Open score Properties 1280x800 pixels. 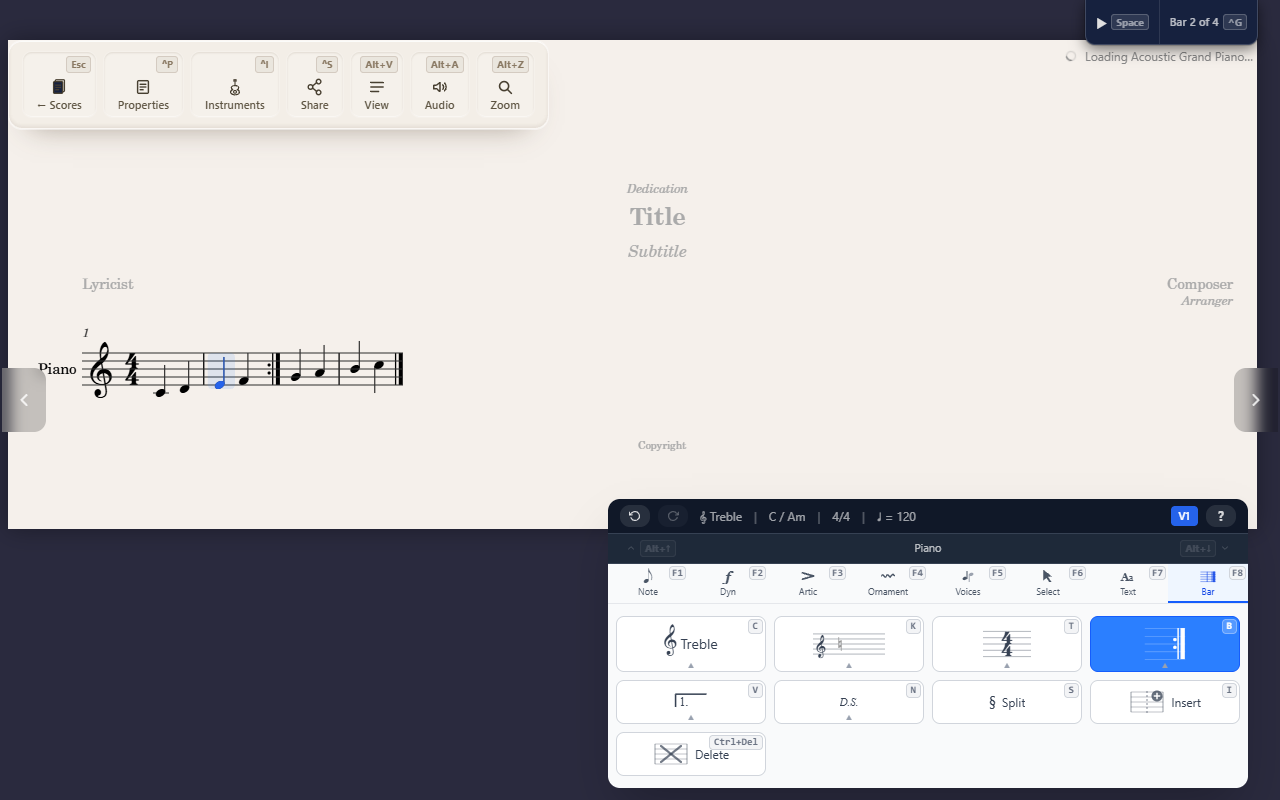click(143, 86)
